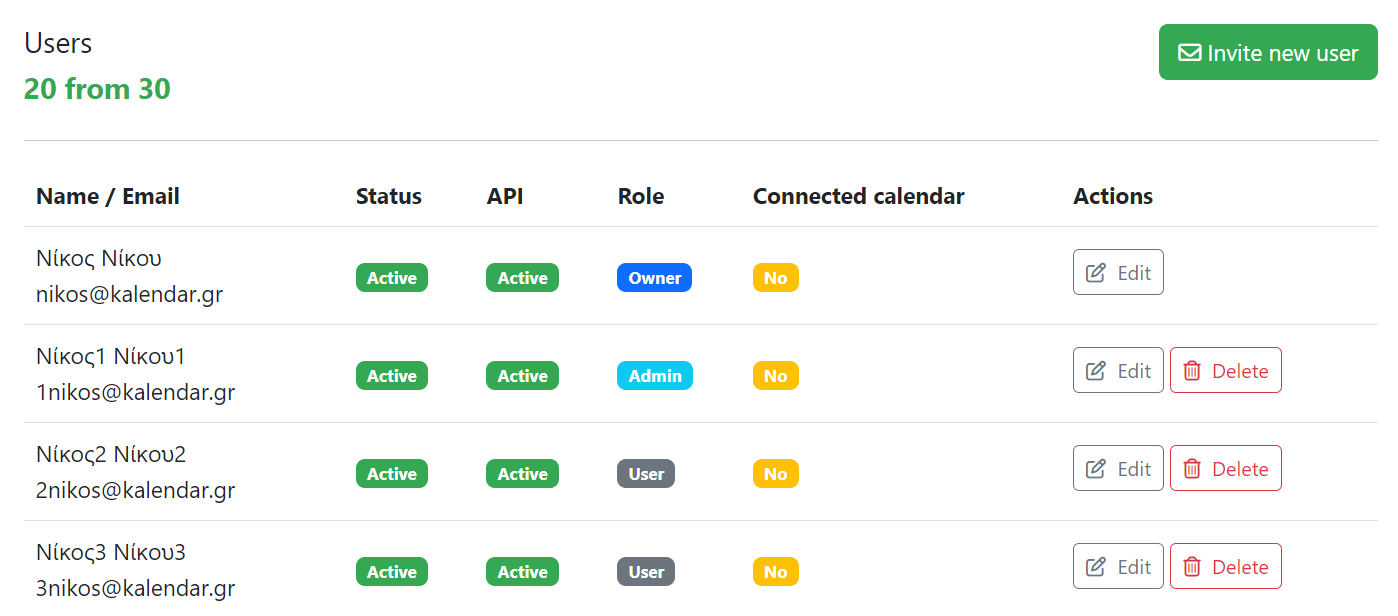Click the Role column header
This screenshot has width=1398, height=616.
coord(640,196)
